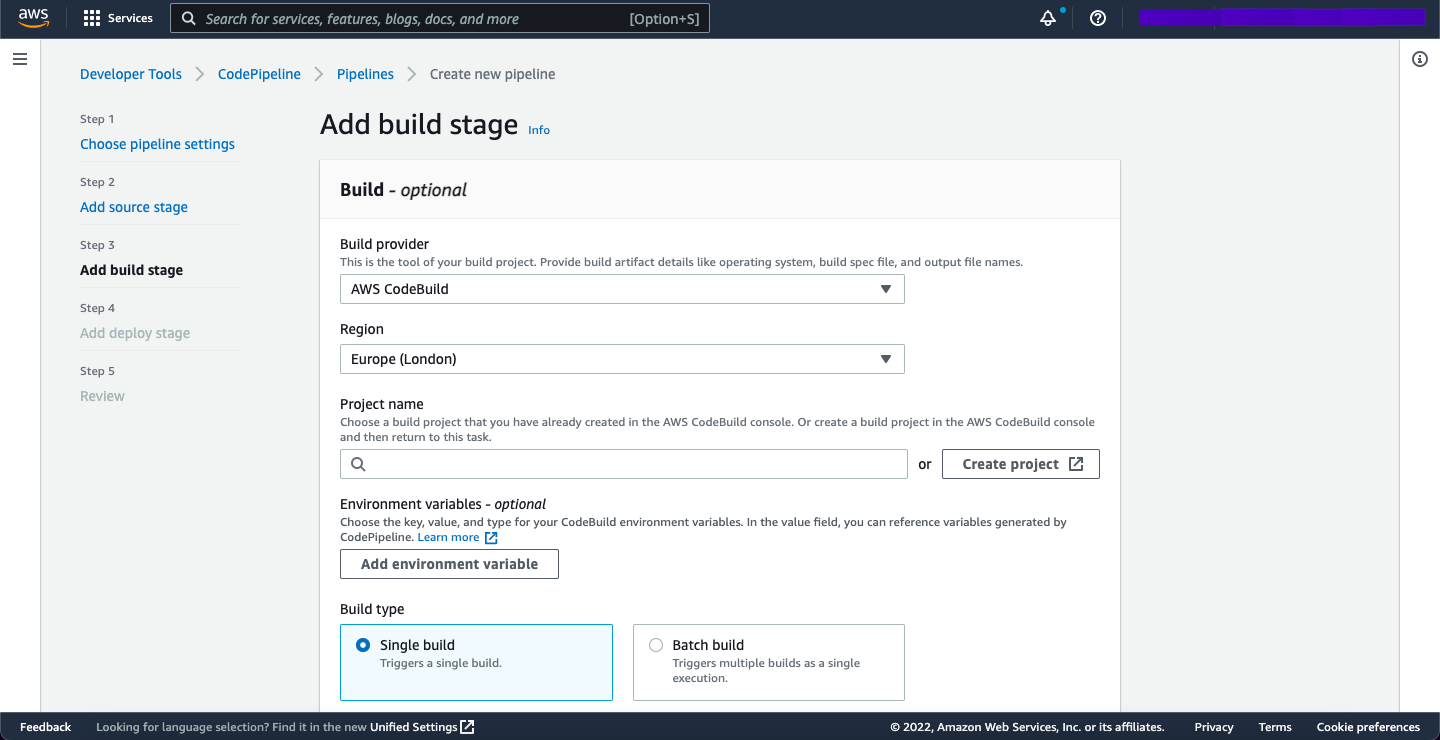This screenshot has height=740, width=1440.
Task: Click the Add build stage page heading
Action: (419, 125)
